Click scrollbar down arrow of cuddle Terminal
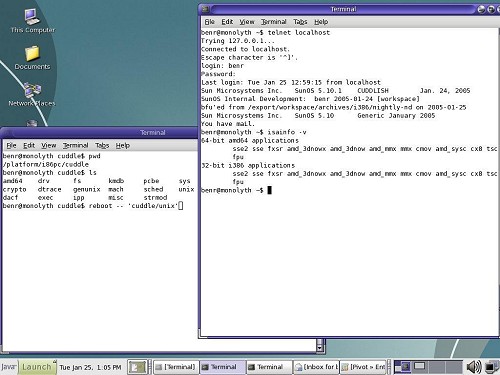500x375 pixels. tap(320, 348)
